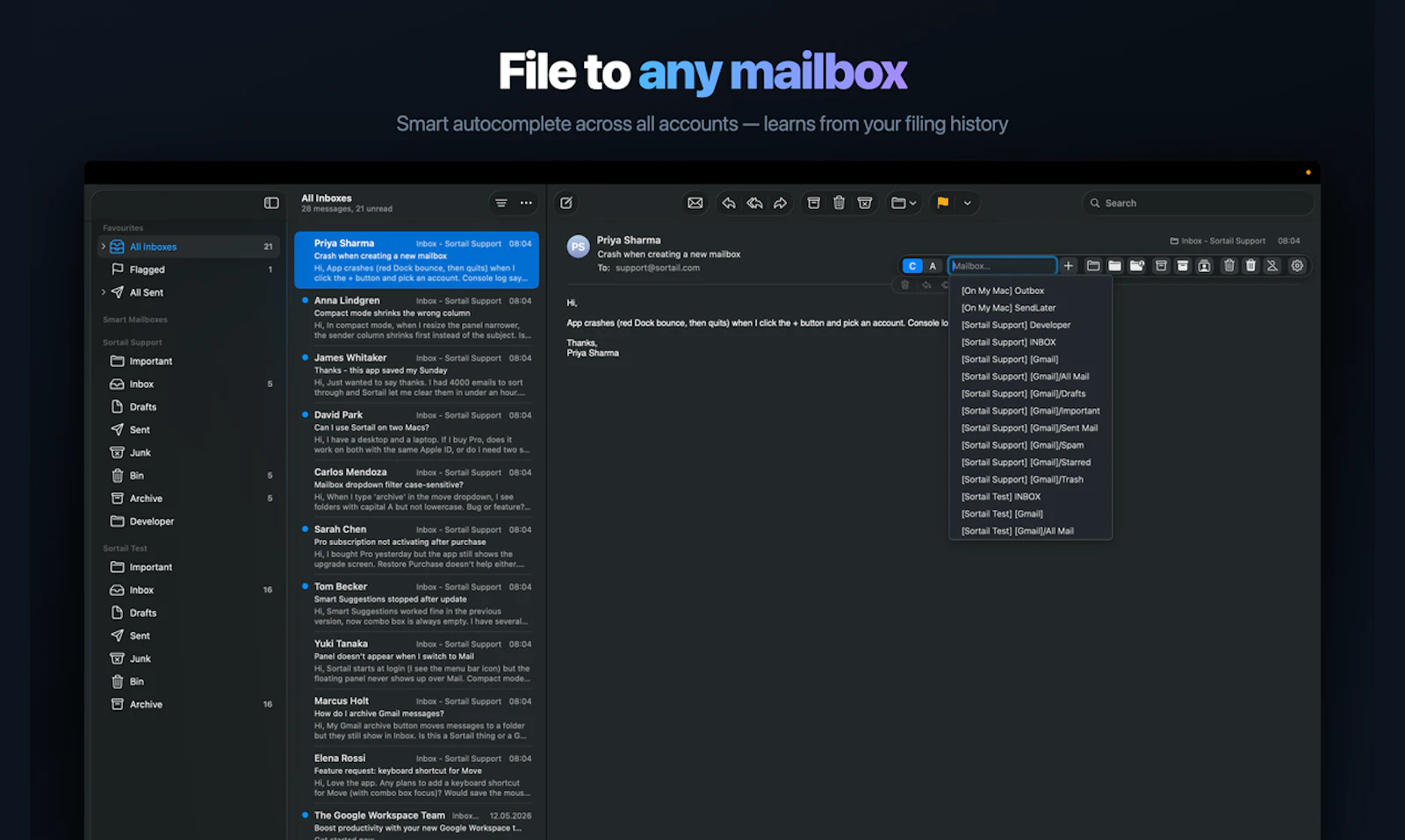Open Elena Rossi's feature request message
Image resolution: width=1405 pixels, height=840 pixels.
[x=416, y=775]
